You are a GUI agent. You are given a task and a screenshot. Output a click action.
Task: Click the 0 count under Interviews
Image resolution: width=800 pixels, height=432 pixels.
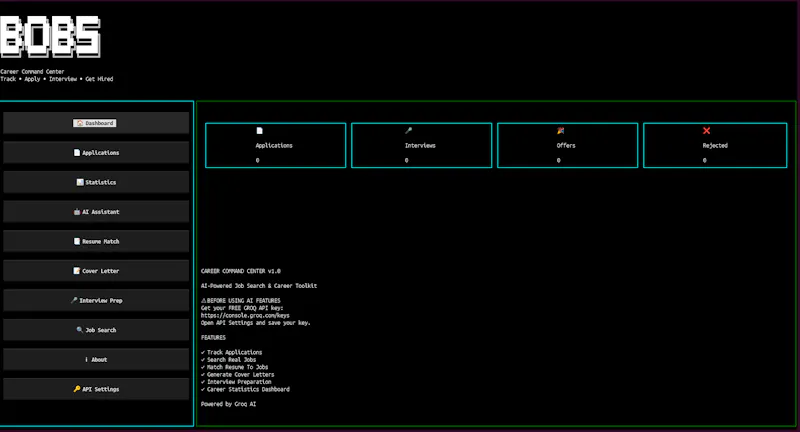[407, 160]
